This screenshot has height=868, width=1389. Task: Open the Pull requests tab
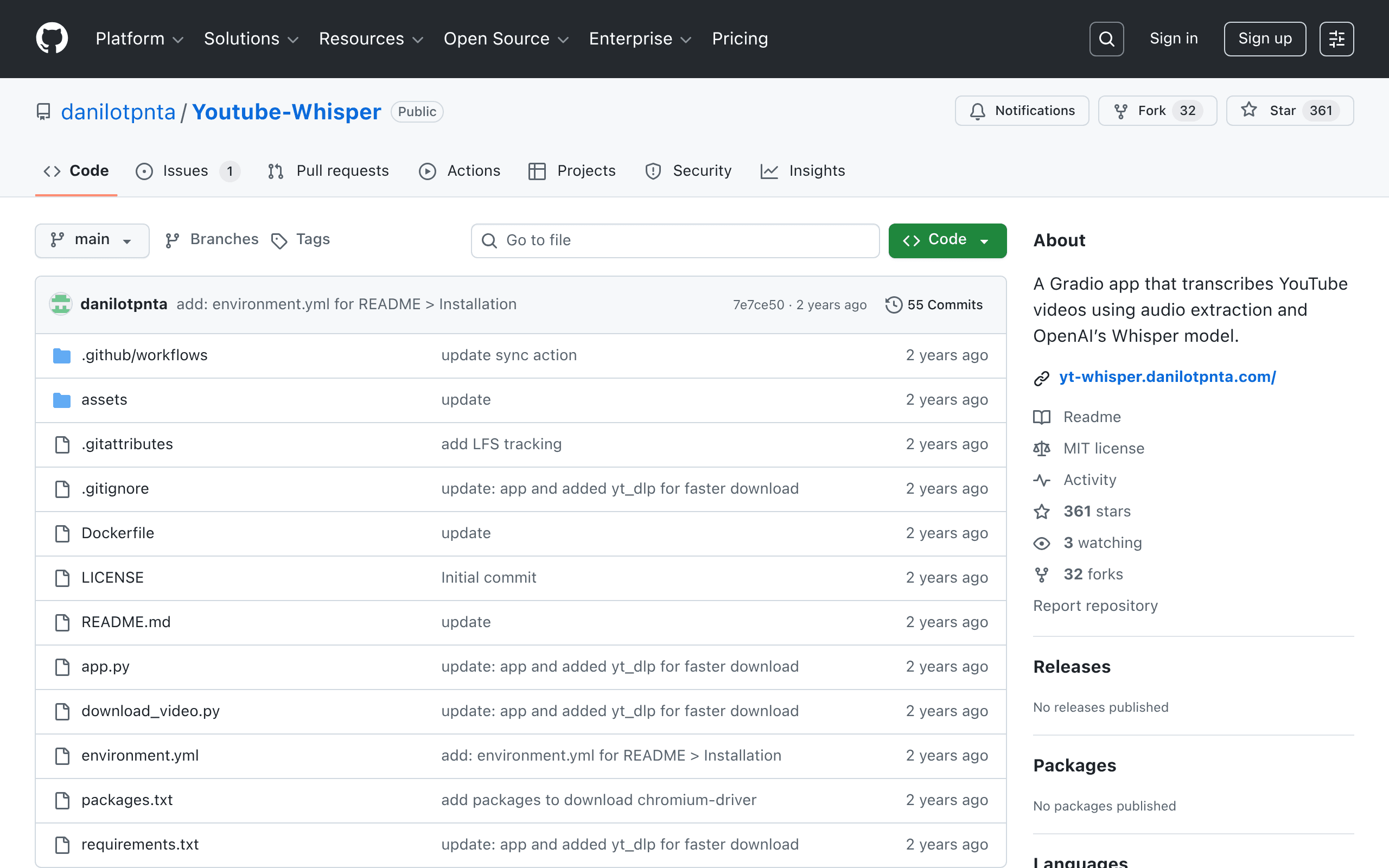[328, 171]
